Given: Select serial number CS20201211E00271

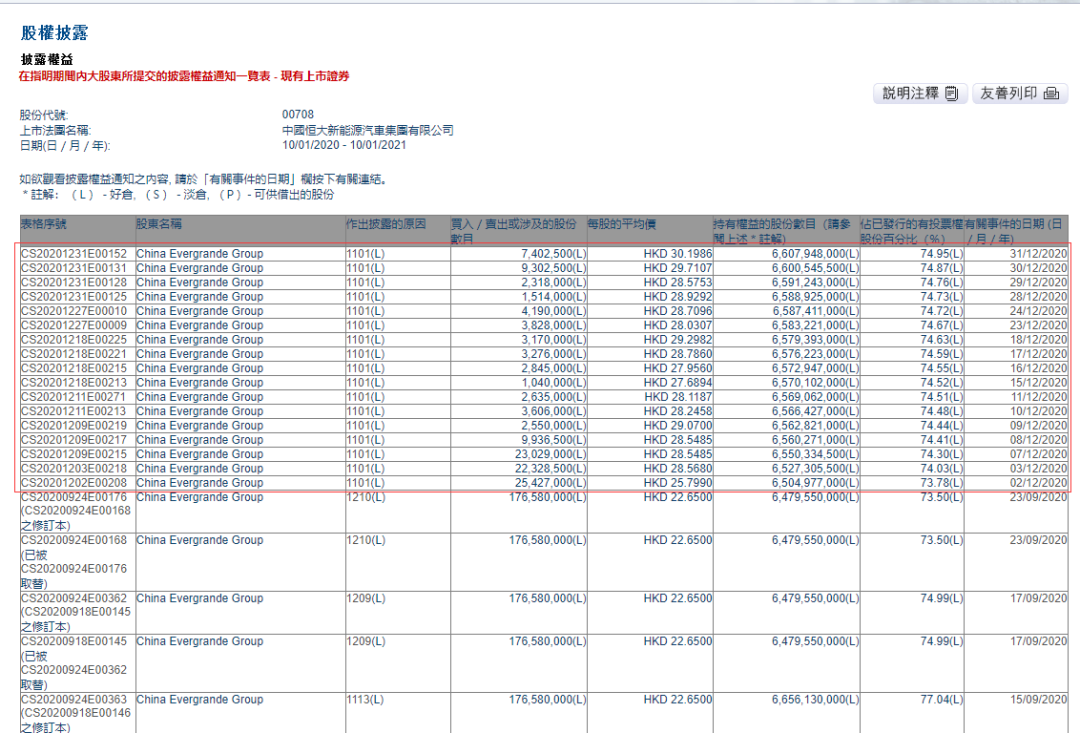Looking at the screenshot, I should tap(74, 397).
